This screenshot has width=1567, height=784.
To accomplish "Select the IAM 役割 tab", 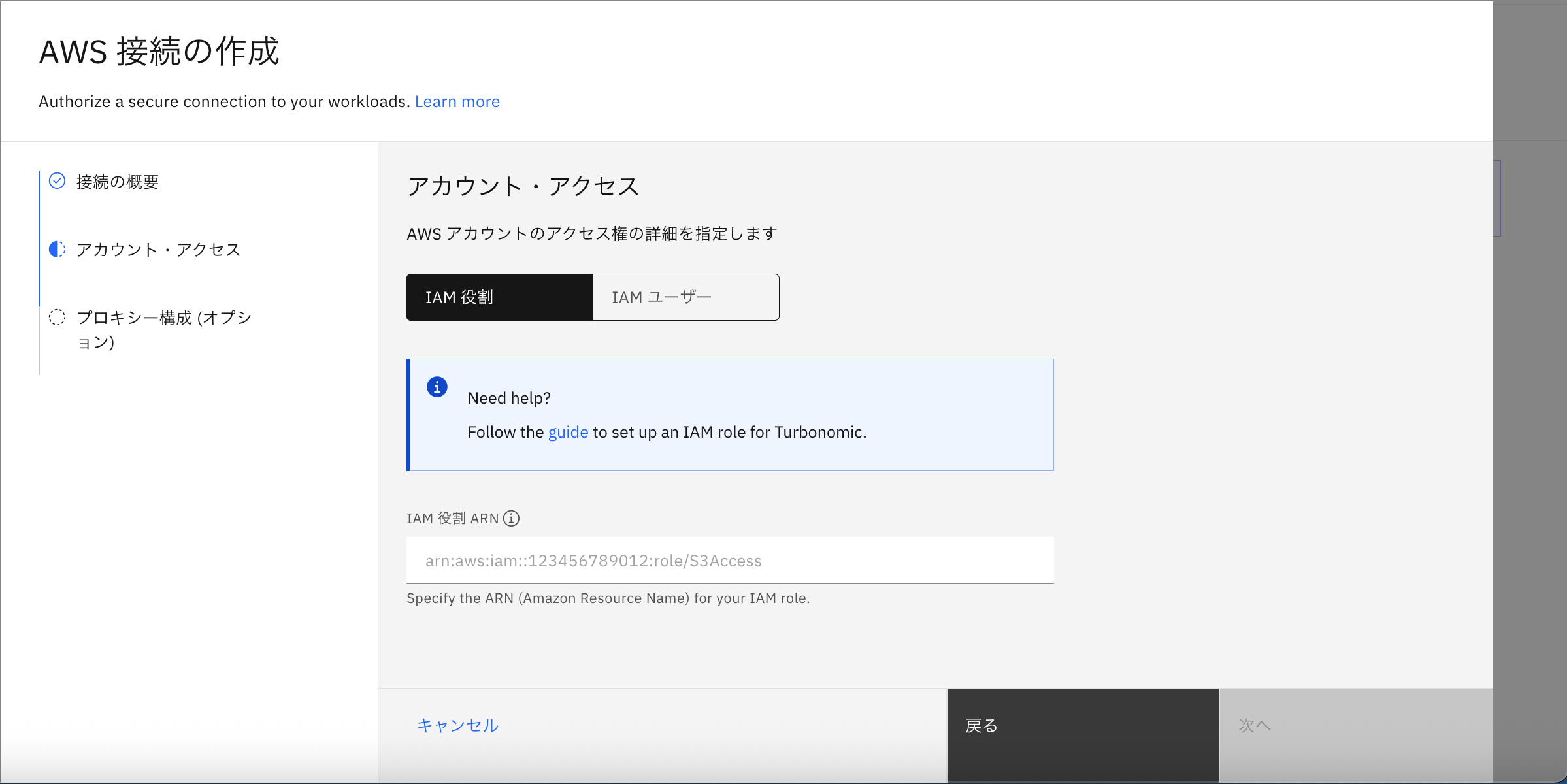I will 499,297.
